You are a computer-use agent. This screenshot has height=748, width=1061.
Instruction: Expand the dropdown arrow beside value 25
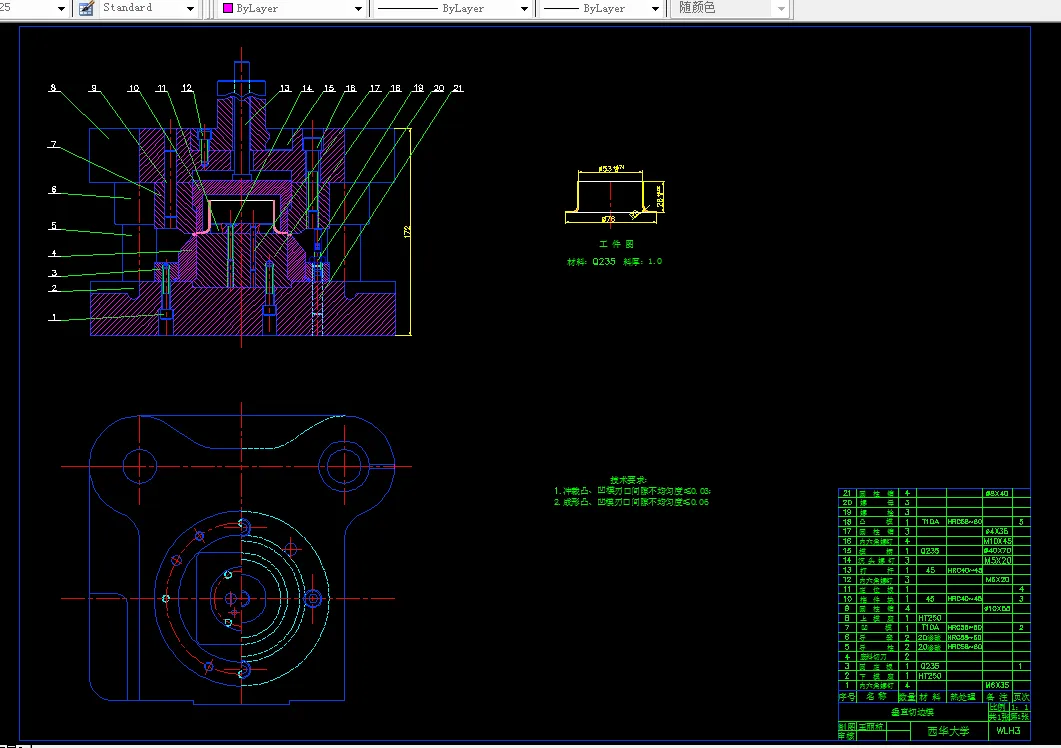coord(62,9)
